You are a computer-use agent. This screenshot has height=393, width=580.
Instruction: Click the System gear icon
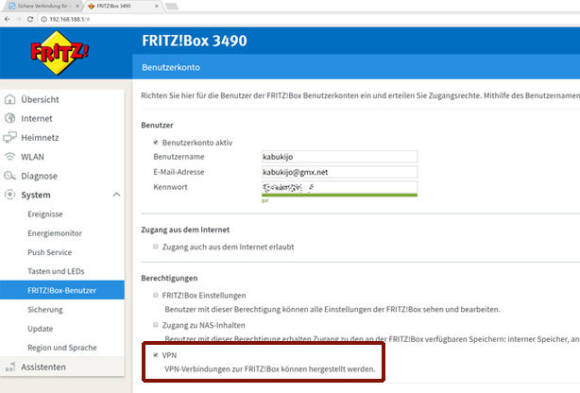pos(10,195)
